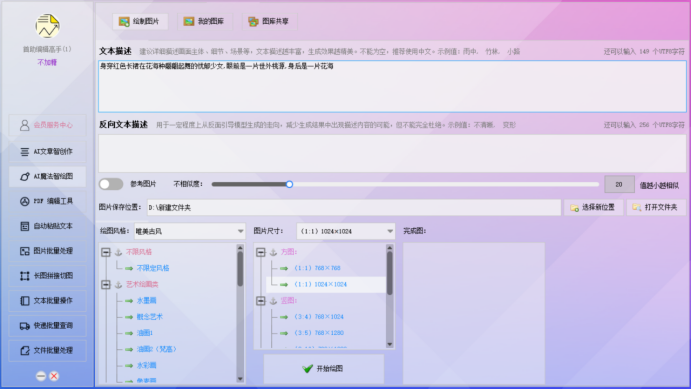Viewport: 692px width, 389px height.
Task: Click the 艺术绘画类 category label
Action: point(142,285)
